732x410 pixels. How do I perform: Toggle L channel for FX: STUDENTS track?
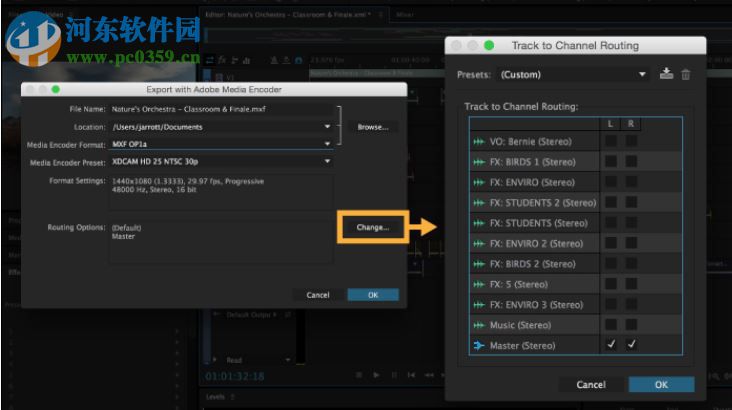(611, 223)
